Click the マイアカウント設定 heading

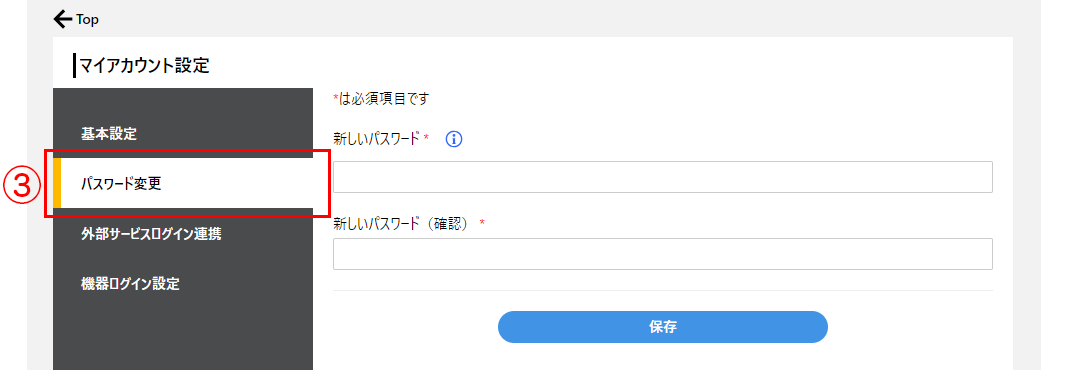click(144, 65)
